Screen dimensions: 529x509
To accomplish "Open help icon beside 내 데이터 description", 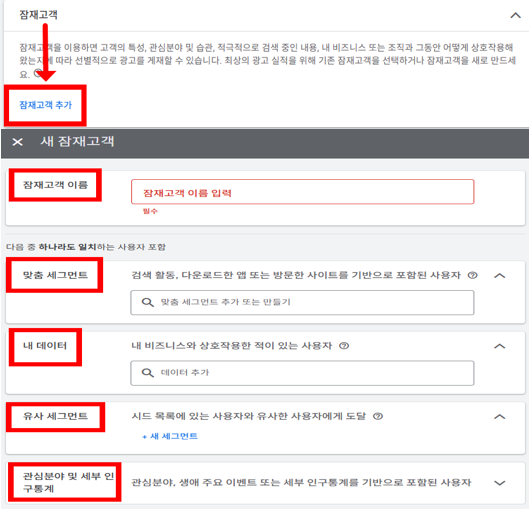I will (344, 346).
